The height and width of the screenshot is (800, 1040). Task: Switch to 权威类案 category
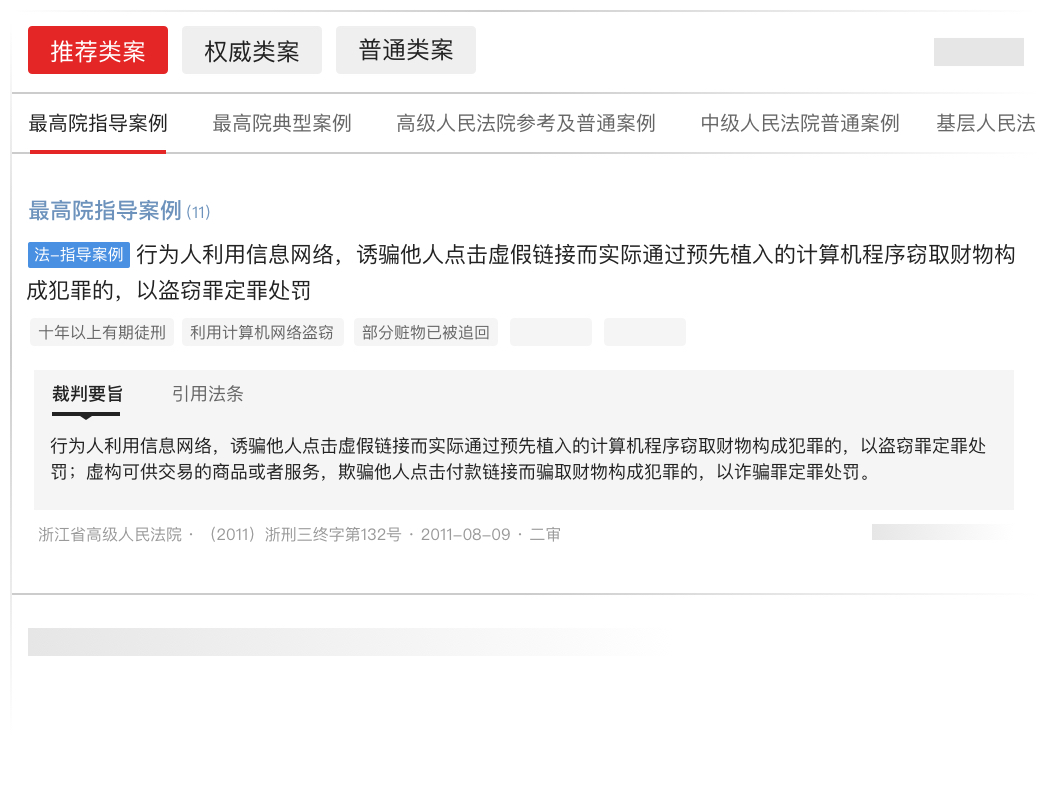(252, 50)
